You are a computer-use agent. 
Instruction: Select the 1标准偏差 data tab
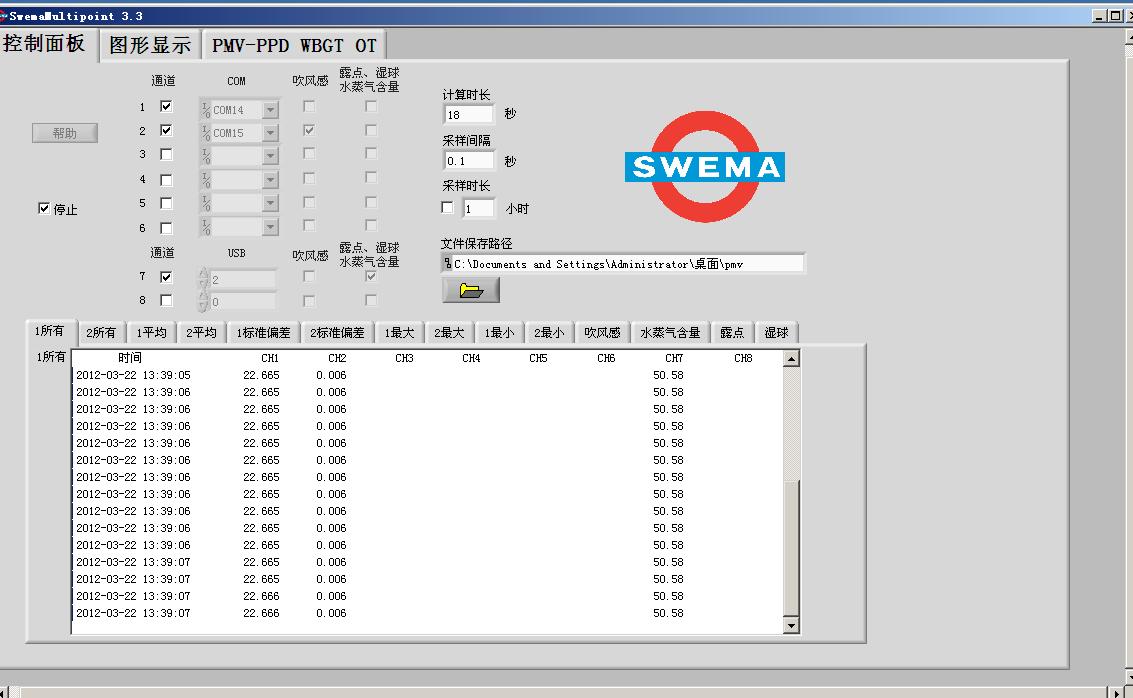(263, 333)
